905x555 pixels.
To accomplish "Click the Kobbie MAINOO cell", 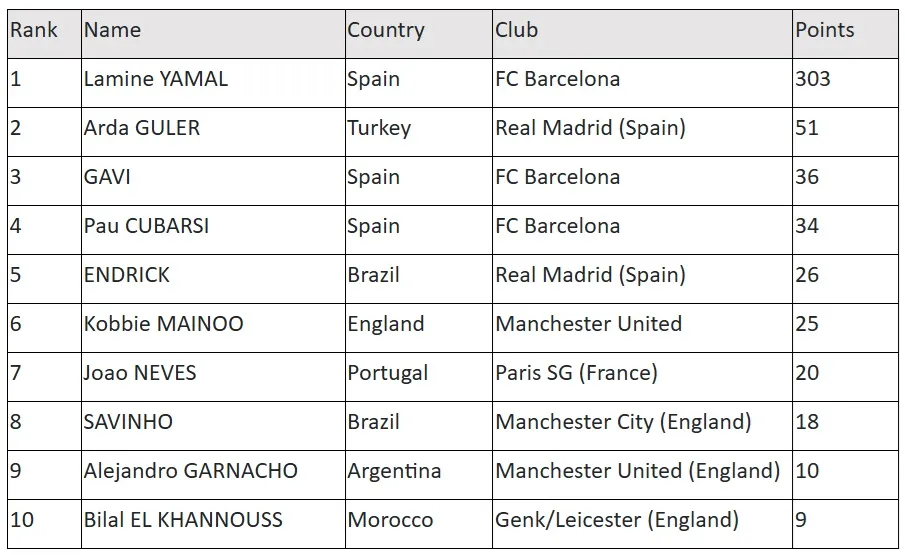I will [164, 324].
